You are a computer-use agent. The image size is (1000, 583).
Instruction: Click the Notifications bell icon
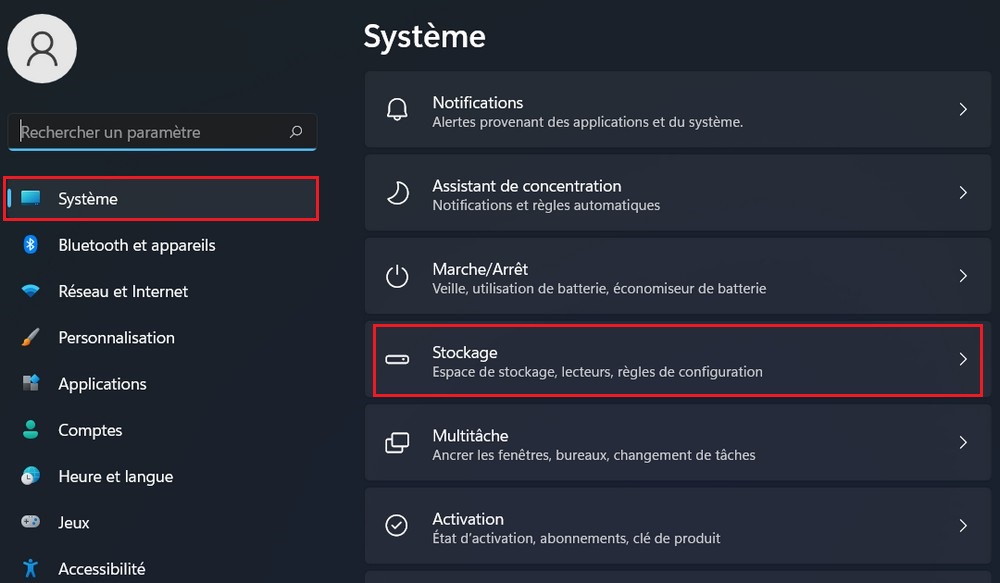pyautogui.click(x=397, y=109)
